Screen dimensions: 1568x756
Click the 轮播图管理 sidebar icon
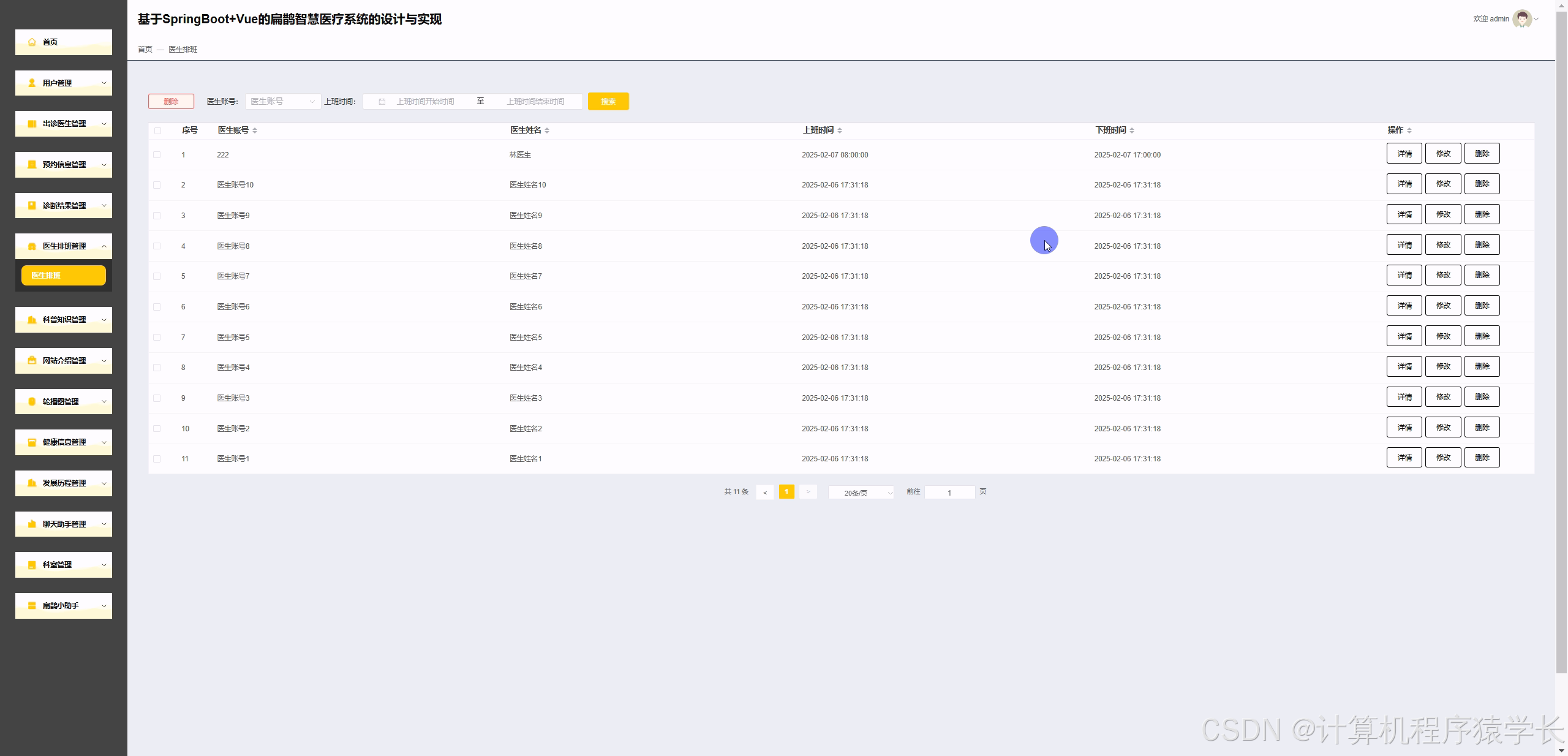(x=31, y=401)
